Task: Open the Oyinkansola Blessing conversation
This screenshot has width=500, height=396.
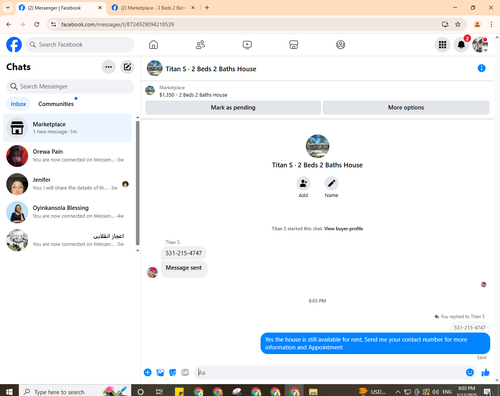Action: [x=67, y=212]
